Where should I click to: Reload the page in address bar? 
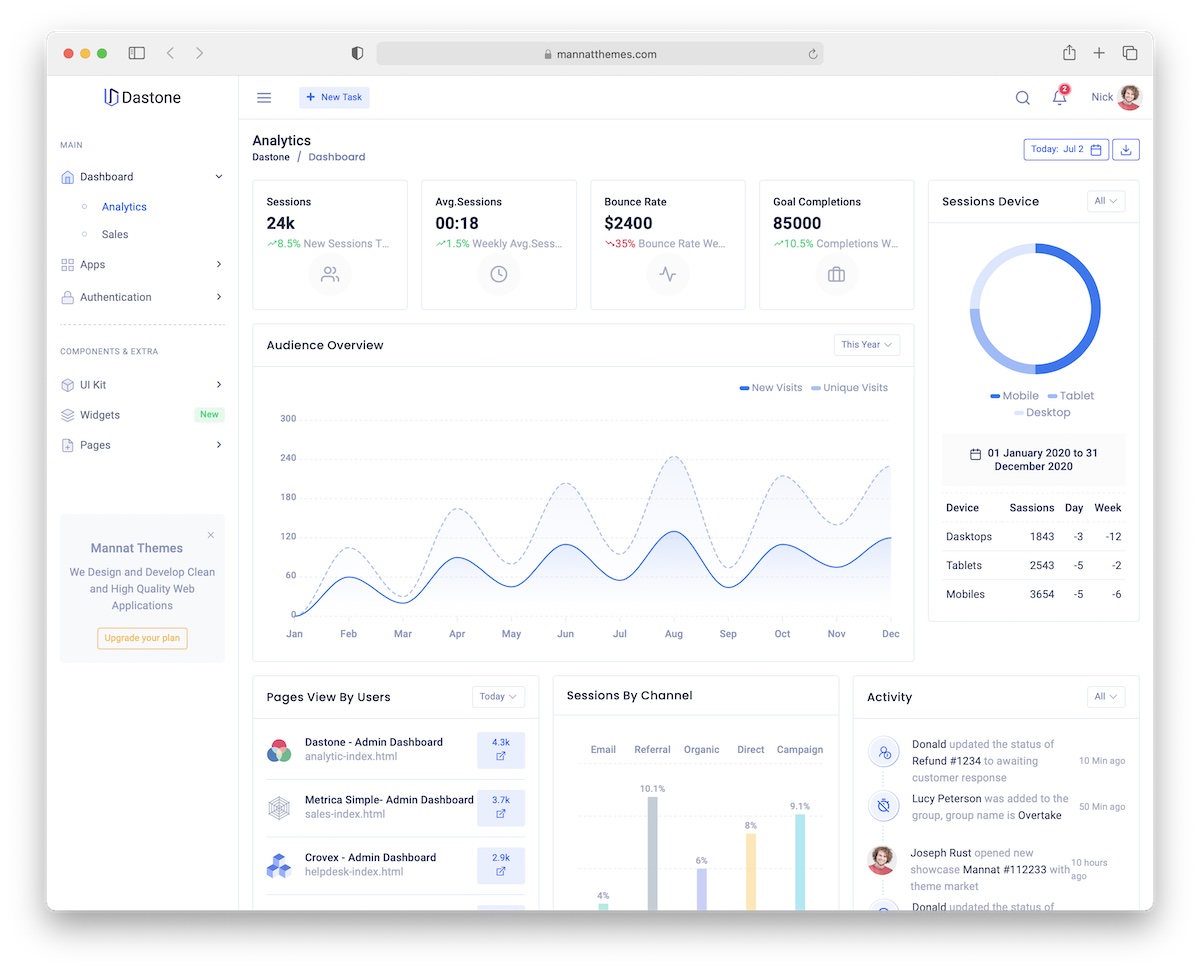(813, 54)
